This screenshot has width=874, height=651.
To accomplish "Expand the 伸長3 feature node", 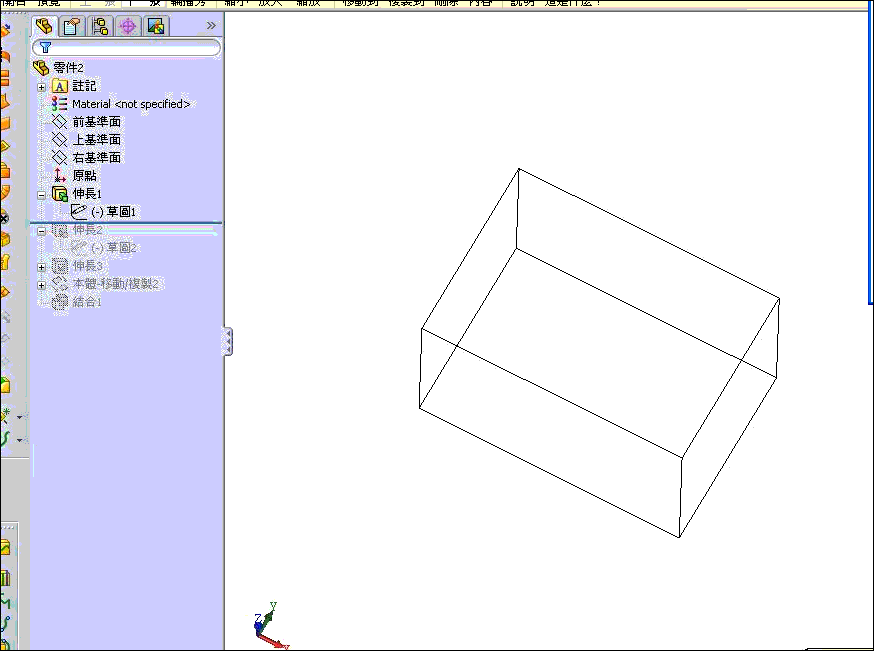I will (x=41, y=267).
